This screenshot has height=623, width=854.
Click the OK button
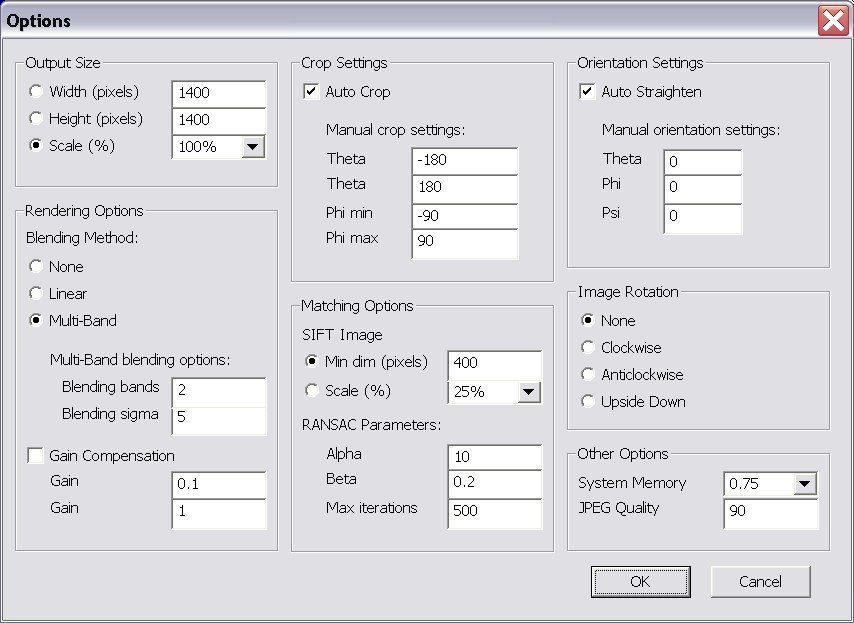click(640, 581)
